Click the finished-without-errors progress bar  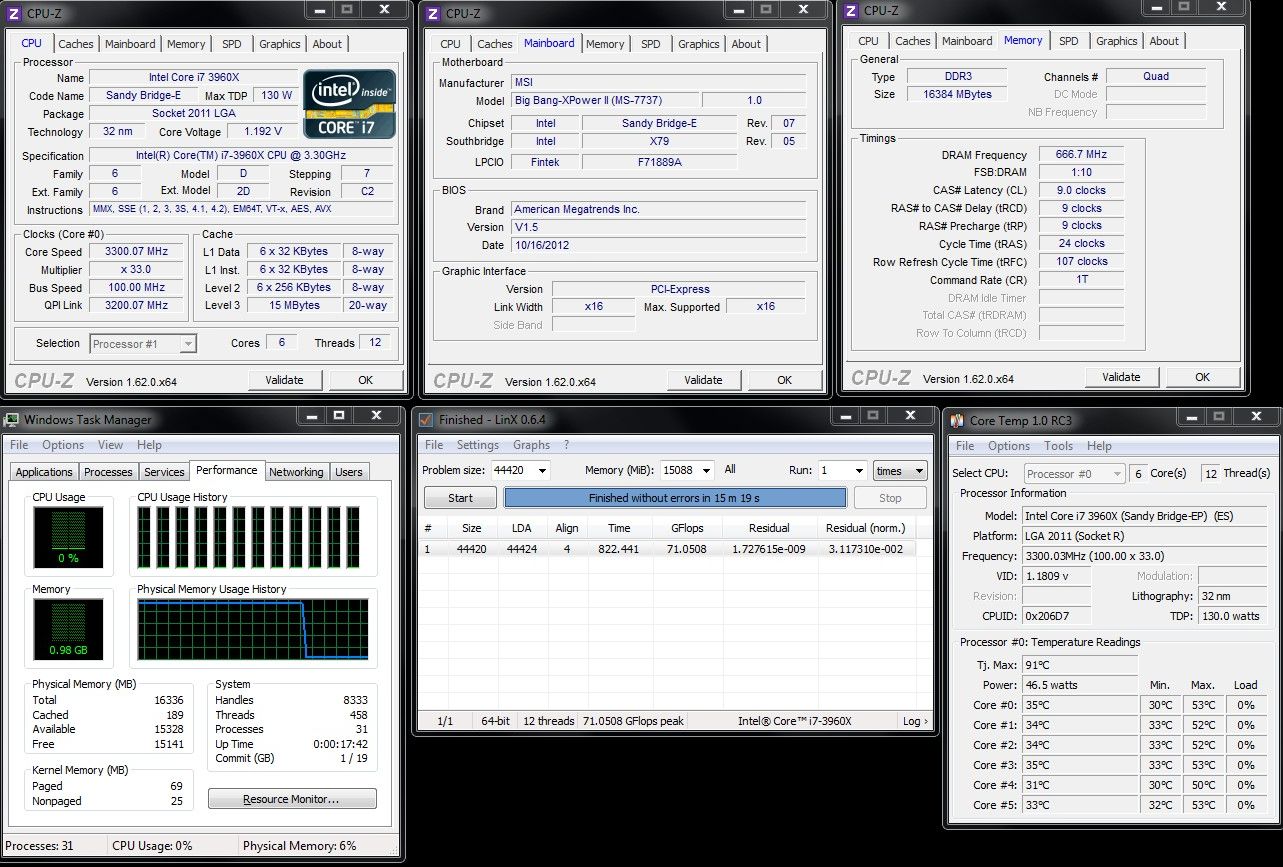pyautogui.click(x=674, y=498)
